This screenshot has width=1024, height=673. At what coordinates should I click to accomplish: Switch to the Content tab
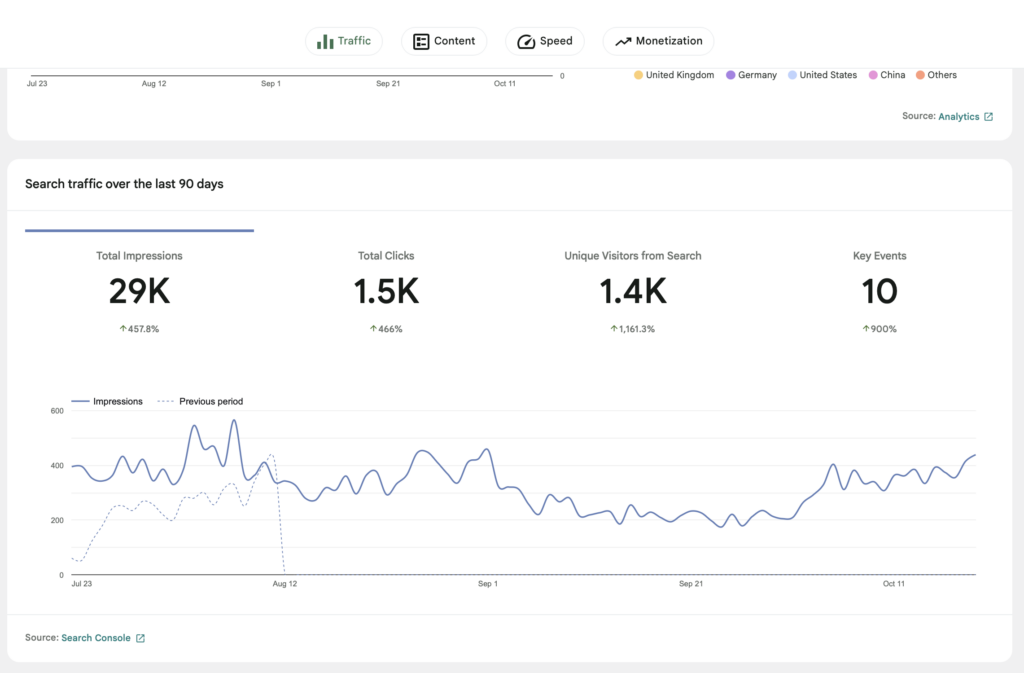point(443,41)
